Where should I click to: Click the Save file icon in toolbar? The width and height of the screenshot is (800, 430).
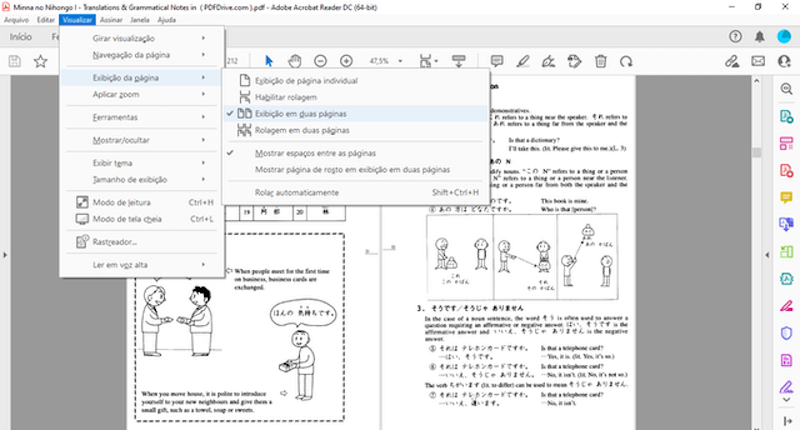[15, 61]
